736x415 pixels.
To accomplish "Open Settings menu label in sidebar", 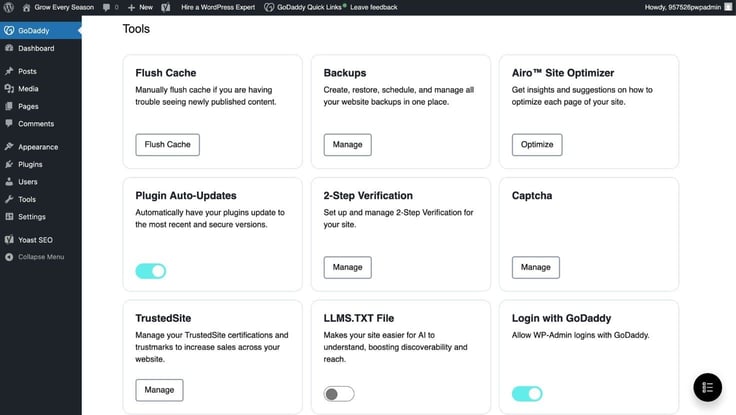I will pyautogui.click(x=32, y=217).
